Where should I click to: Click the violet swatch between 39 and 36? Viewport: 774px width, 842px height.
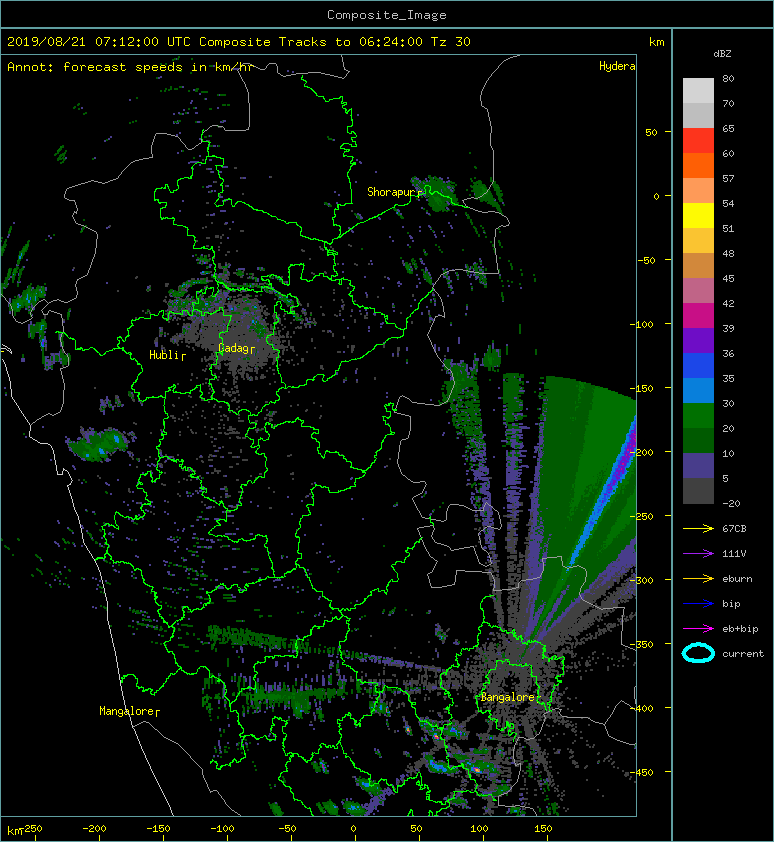coord(698,341)
